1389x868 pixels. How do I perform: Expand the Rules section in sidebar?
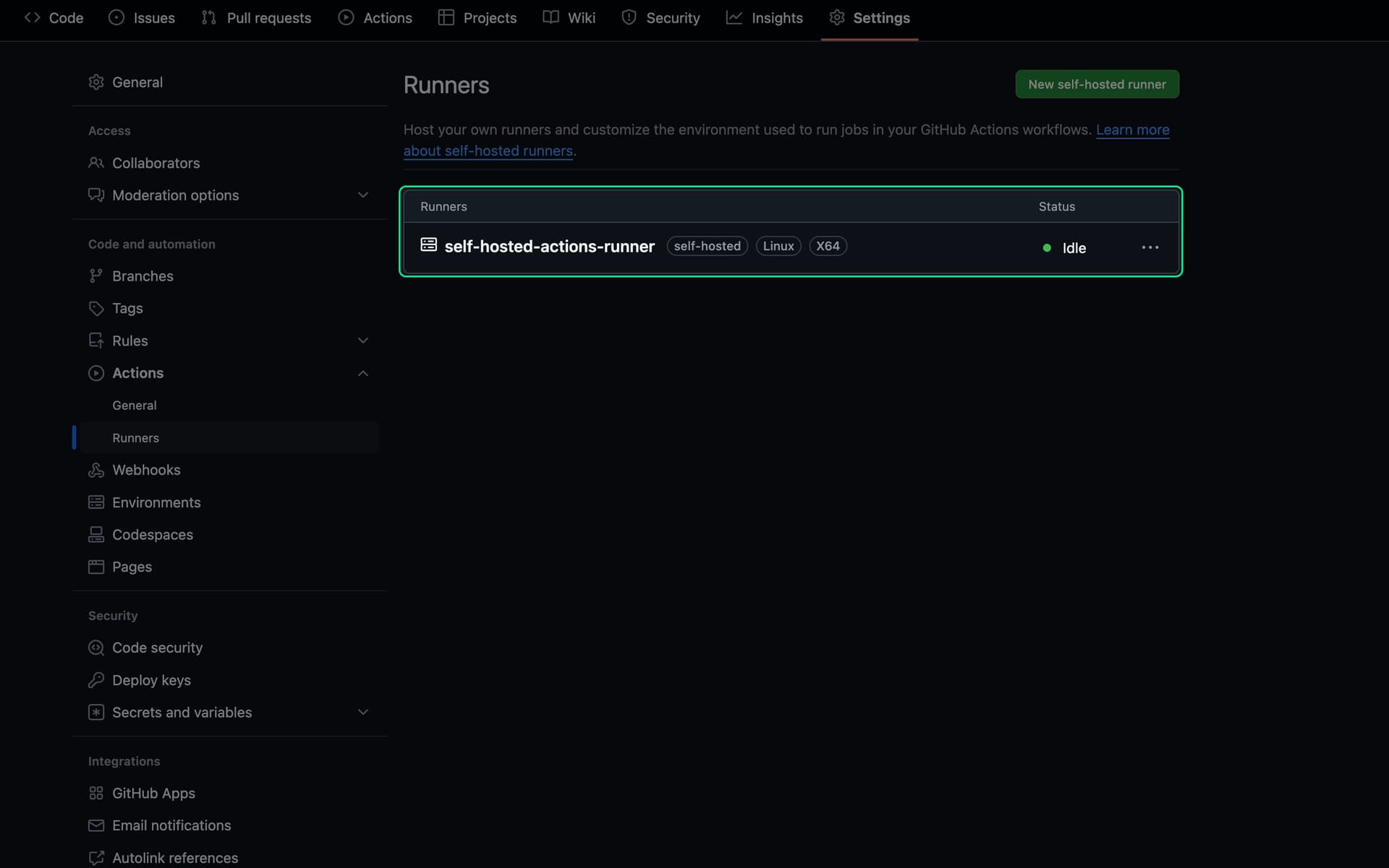(362, 340)
